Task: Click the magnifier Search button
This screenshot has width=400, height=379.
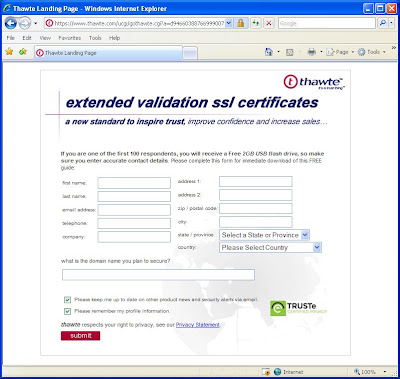Action: coord(383,23)
